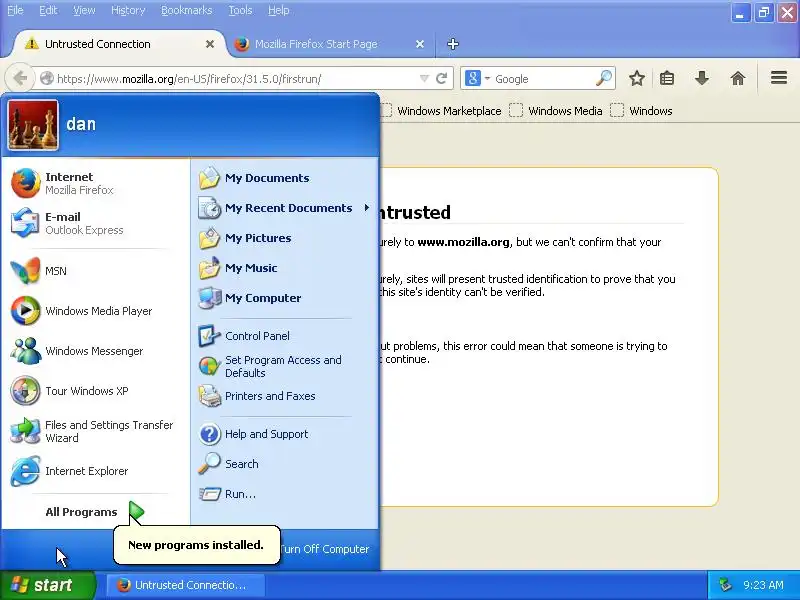Viewport: 800px width, 600px height.
Task: Launch Outlook Express E-mail entry
Action: click(96, 223)
